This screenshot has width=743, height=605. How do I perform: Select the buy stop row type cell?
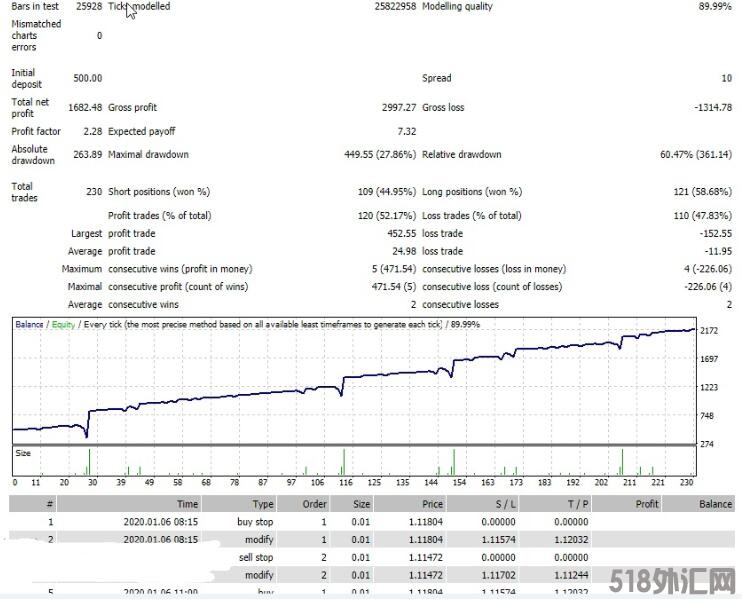255,523
